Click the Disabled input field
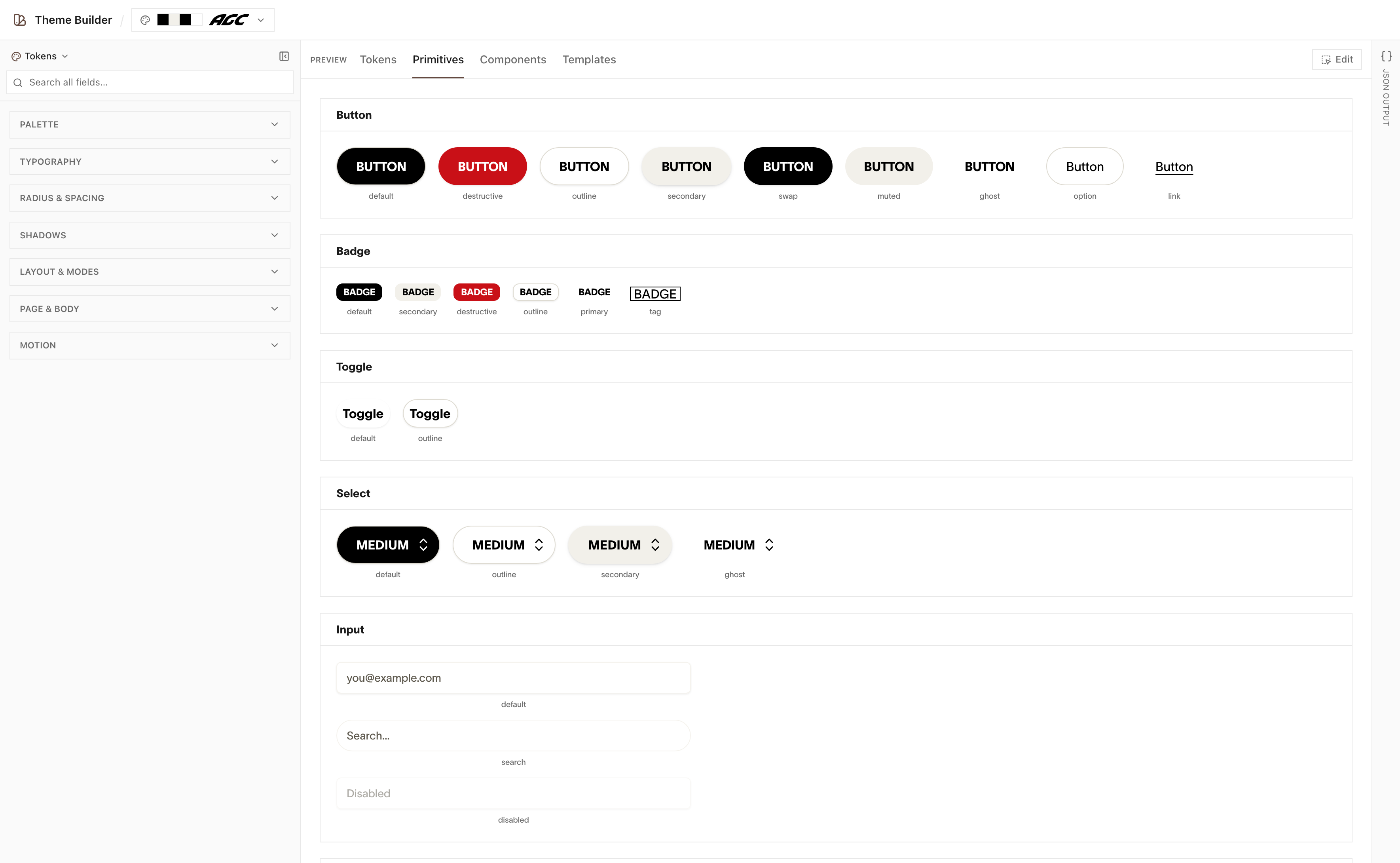This screenshot has width=1400, height=863. pos(514,793)
